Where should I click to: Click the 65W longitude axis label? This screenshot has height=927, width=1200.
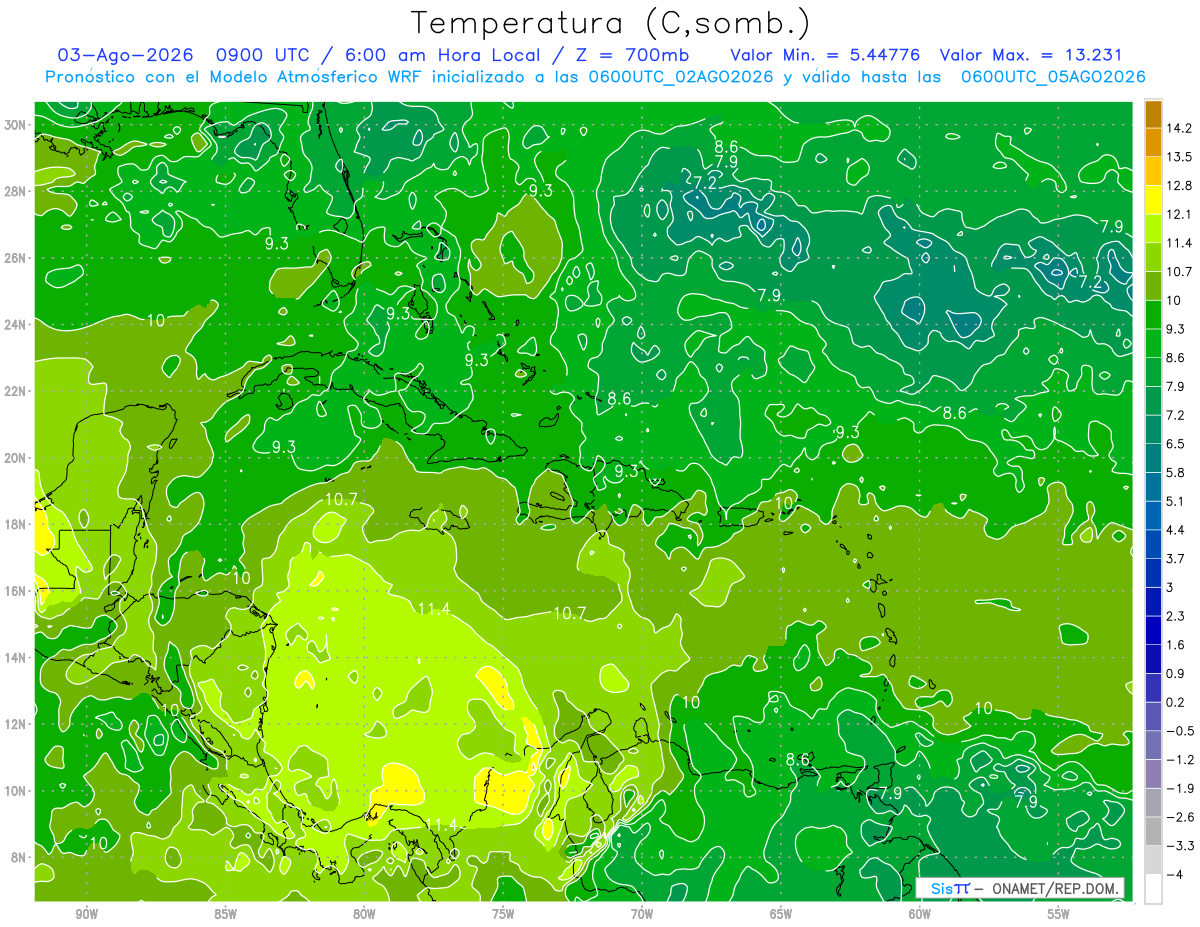click(781, 914)
